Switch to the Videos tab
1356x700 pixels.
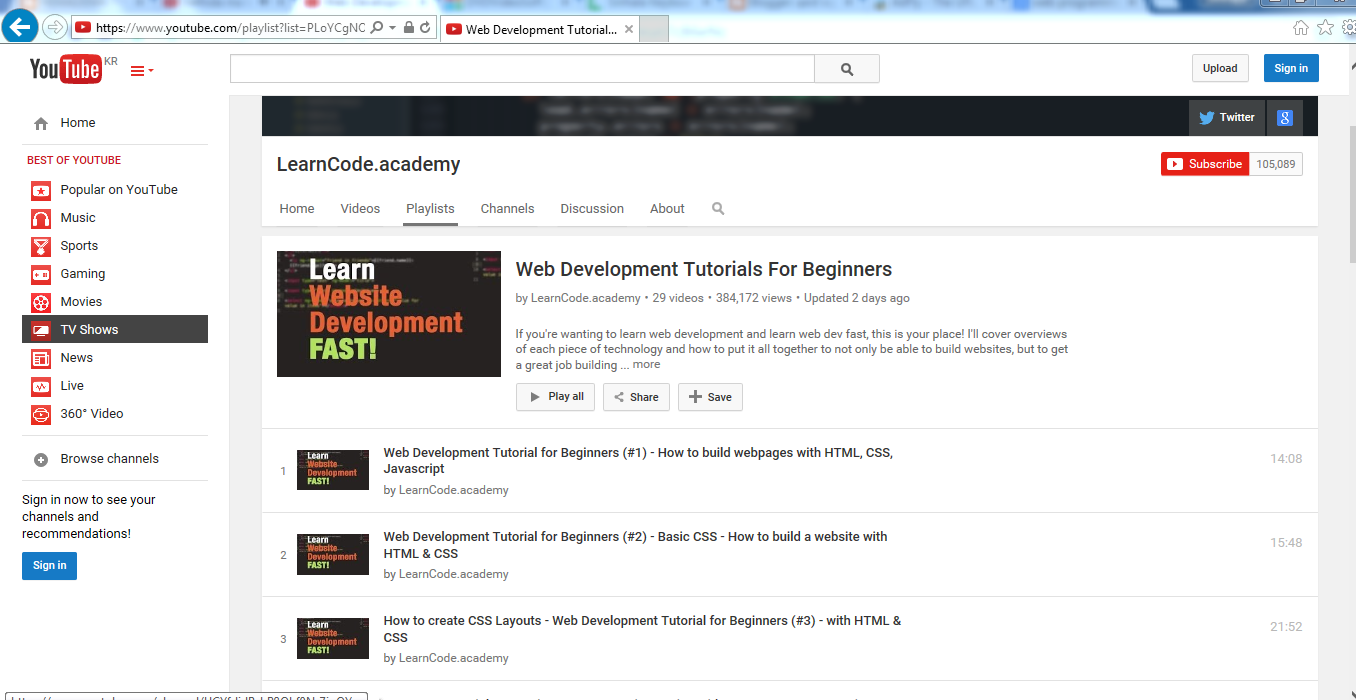(360, 209)
